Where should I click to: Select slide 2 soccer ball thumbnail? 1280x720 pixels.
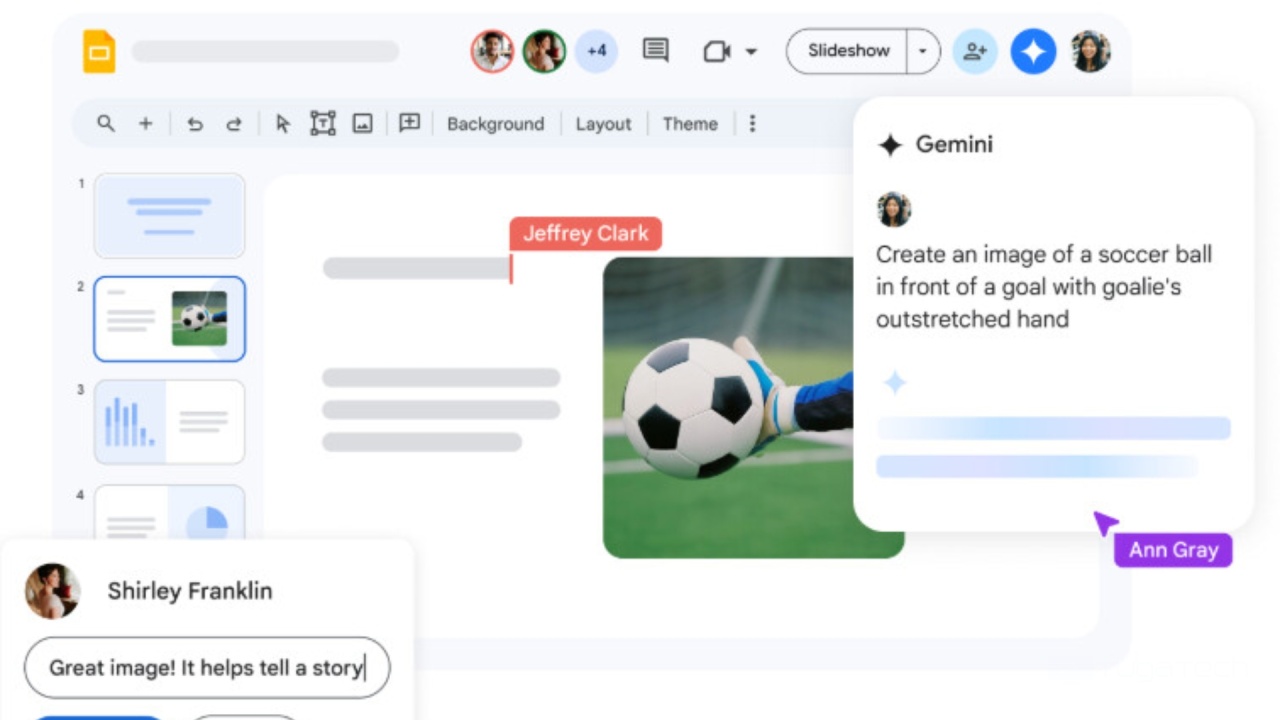click(x=169, y=319)
